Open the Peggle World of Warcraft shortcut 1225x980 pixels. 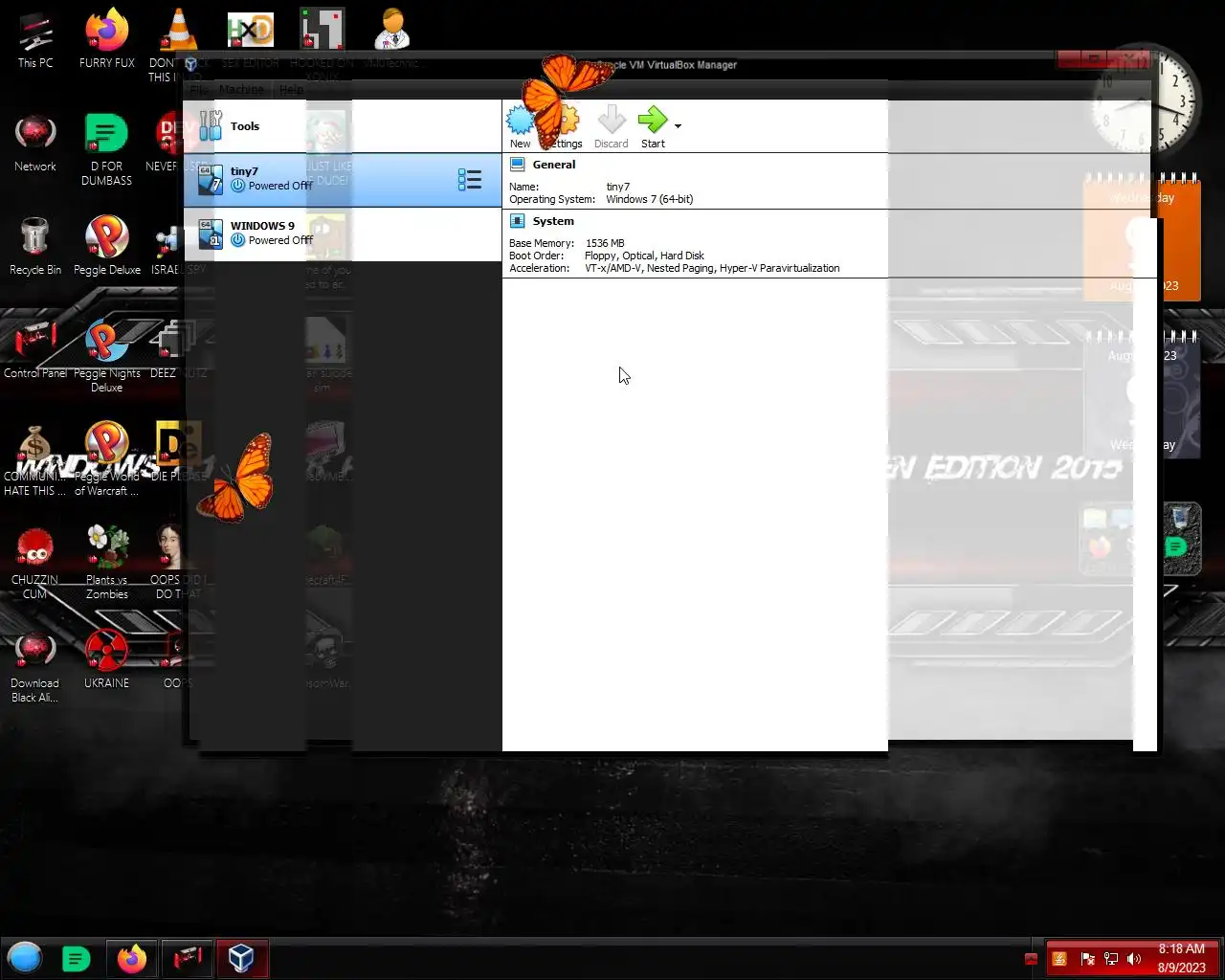106,459
